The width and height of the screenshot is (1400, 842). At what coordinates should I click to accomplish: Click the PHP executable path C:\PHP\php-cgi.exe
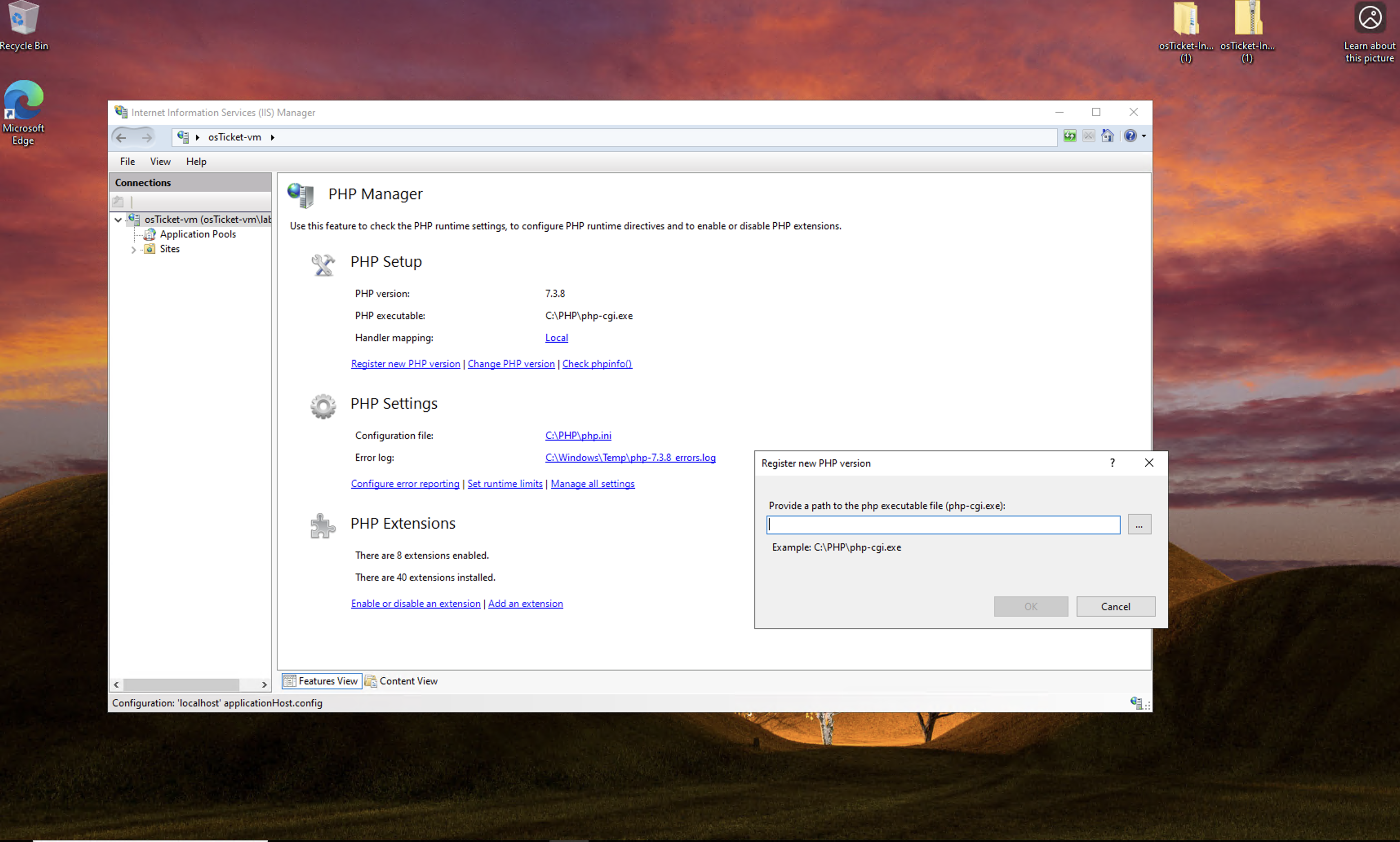tap(589, 315)
